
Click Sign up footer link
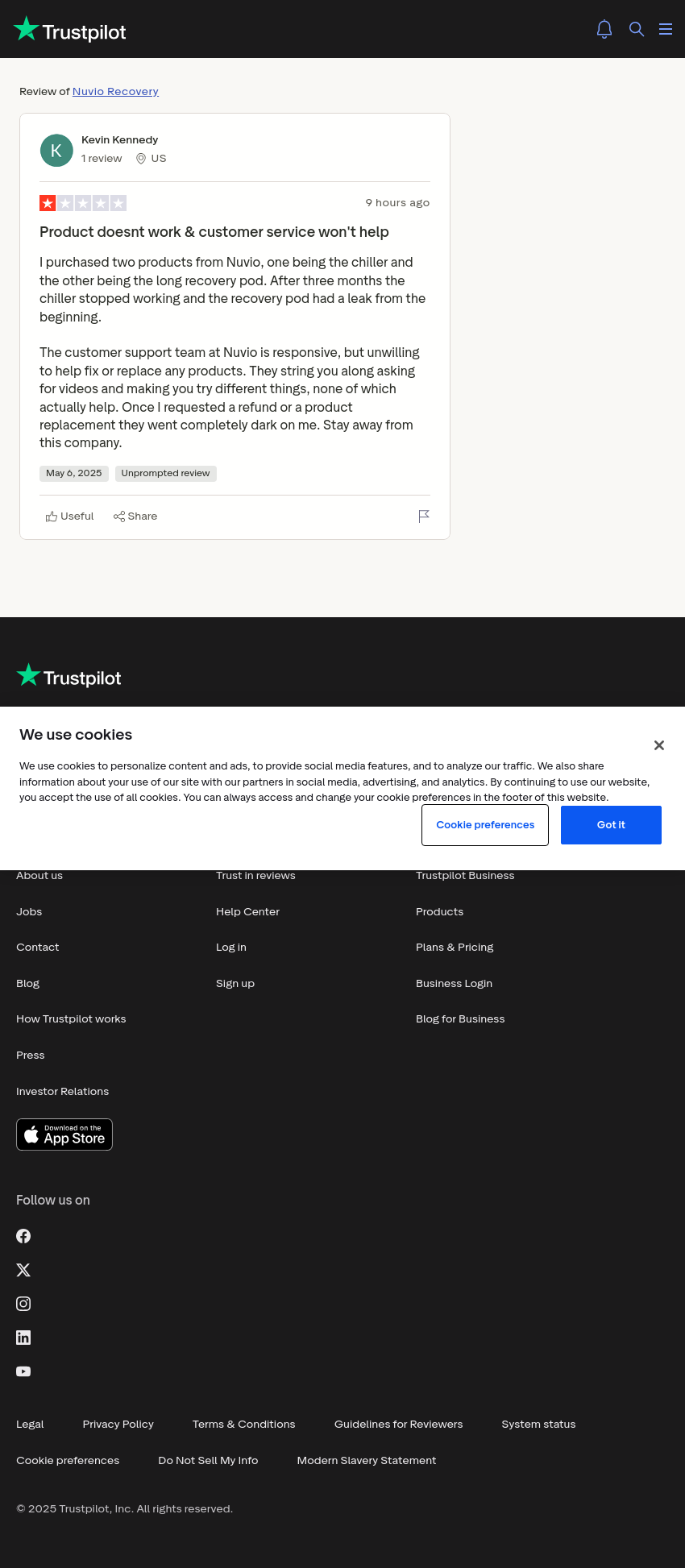coord(235,984)
